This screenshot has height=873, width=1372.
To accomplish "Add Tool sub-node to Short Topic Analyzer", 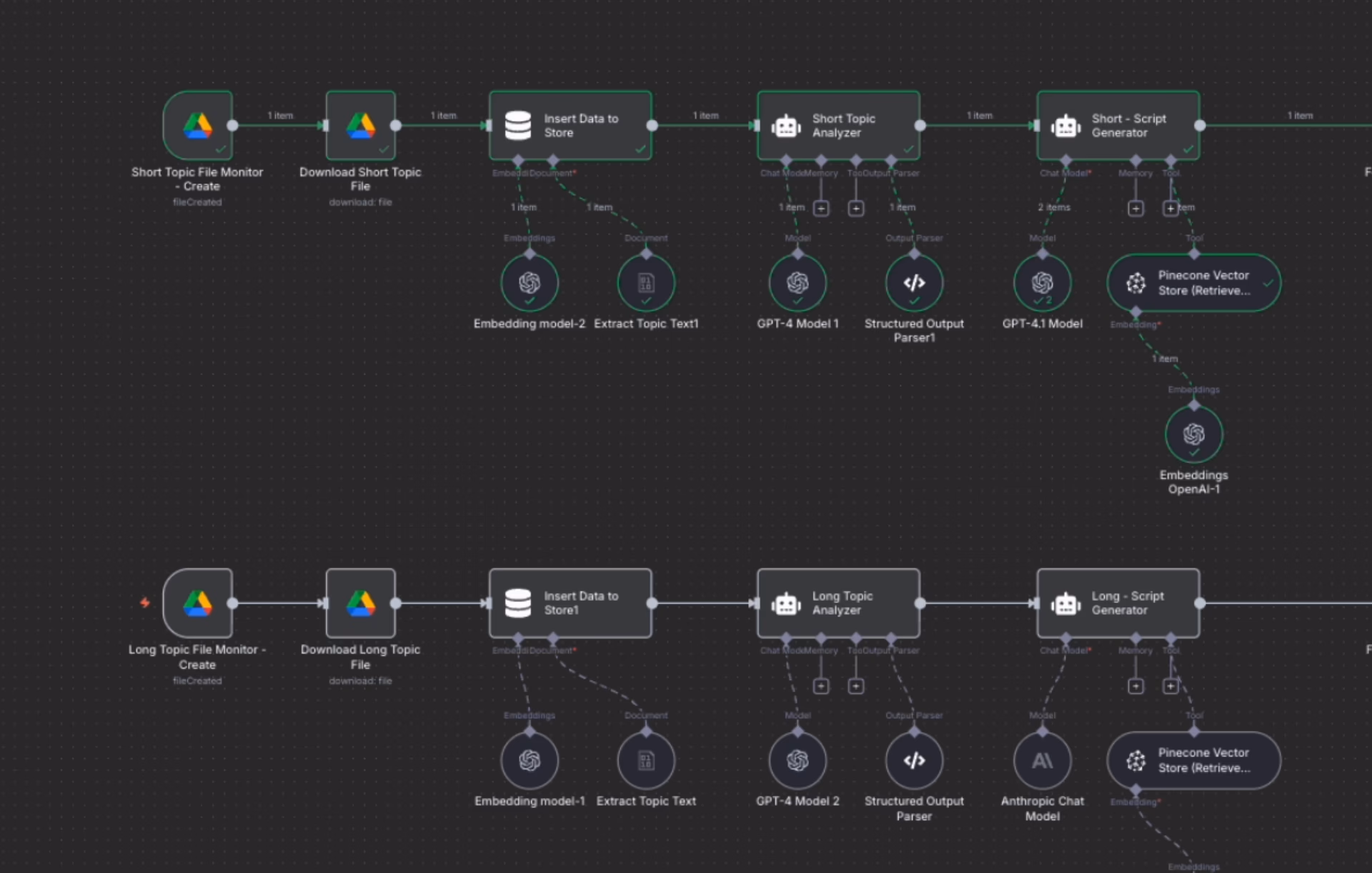I will click(856, 209).
